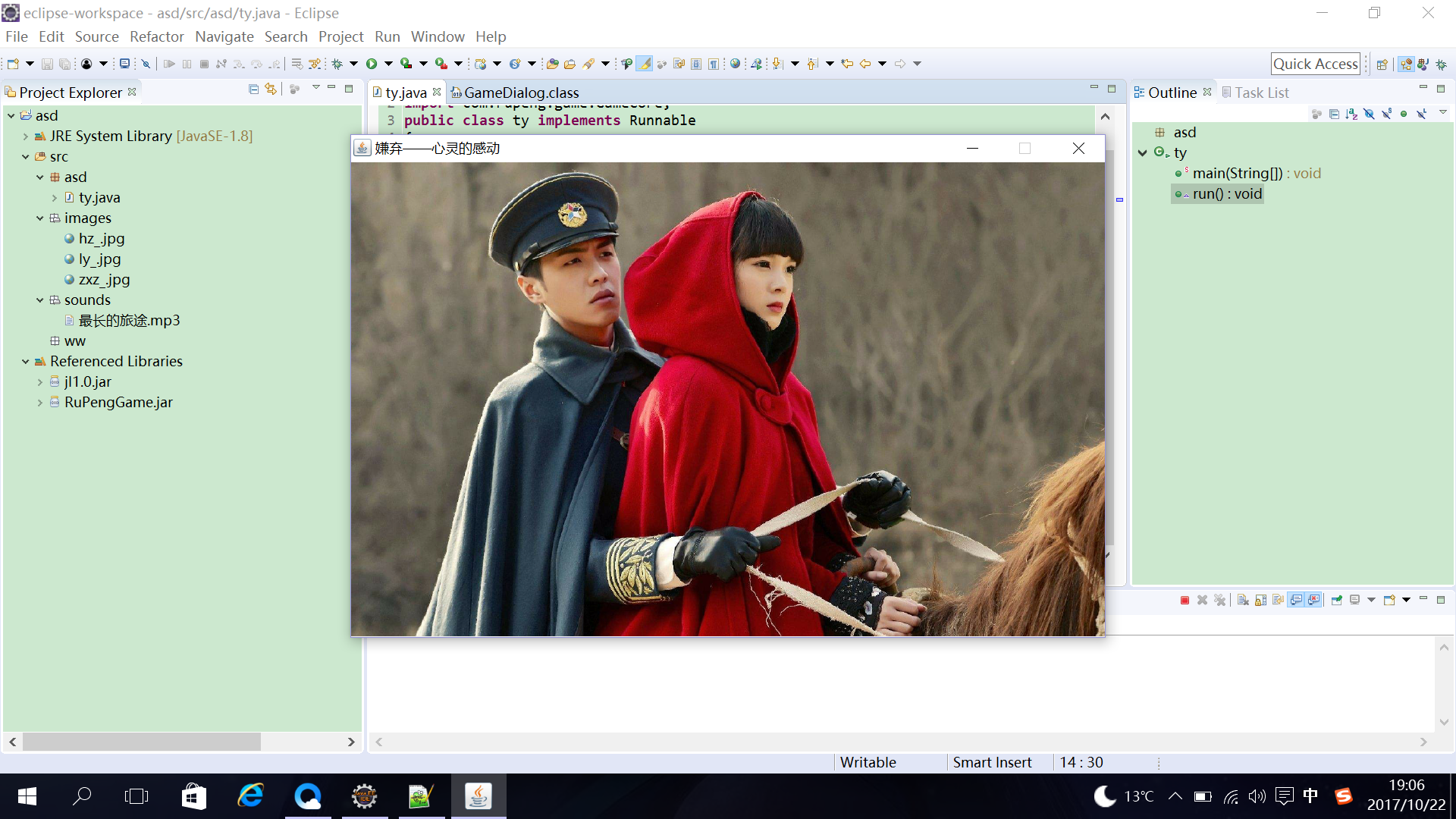Switch to the Java EE perspective icon

pos(1406,64)
